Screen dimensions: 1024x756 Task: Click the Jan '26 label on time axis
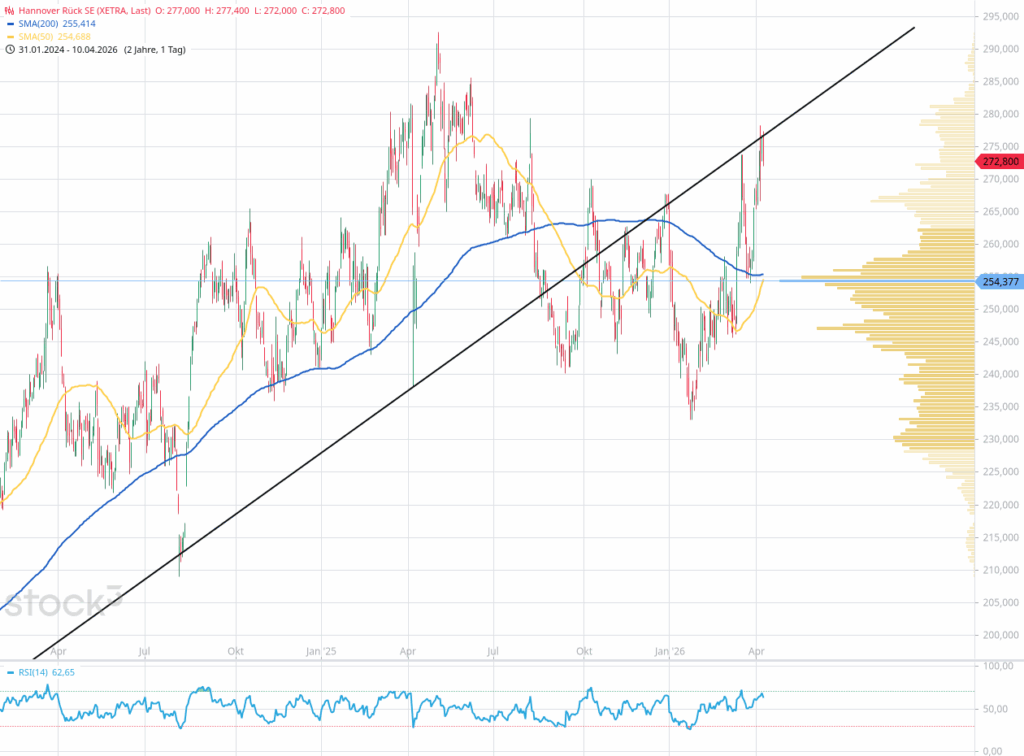669,651
